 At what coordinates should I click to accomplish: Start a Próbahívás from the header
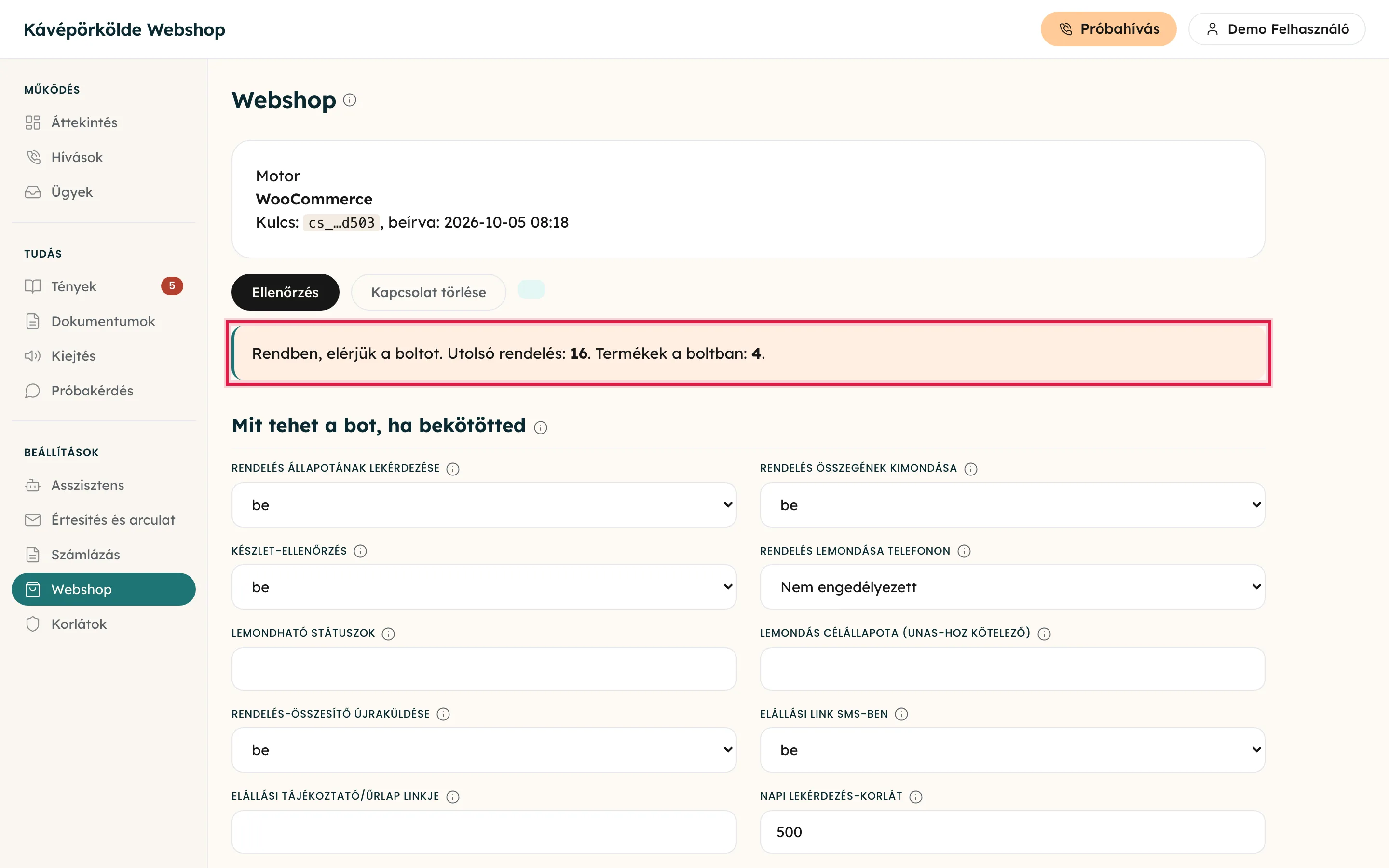coord(1108,29)
